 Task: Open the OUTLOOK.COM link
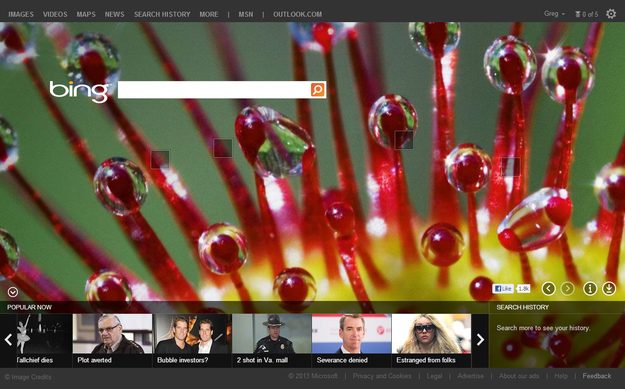tap(297, 14)
